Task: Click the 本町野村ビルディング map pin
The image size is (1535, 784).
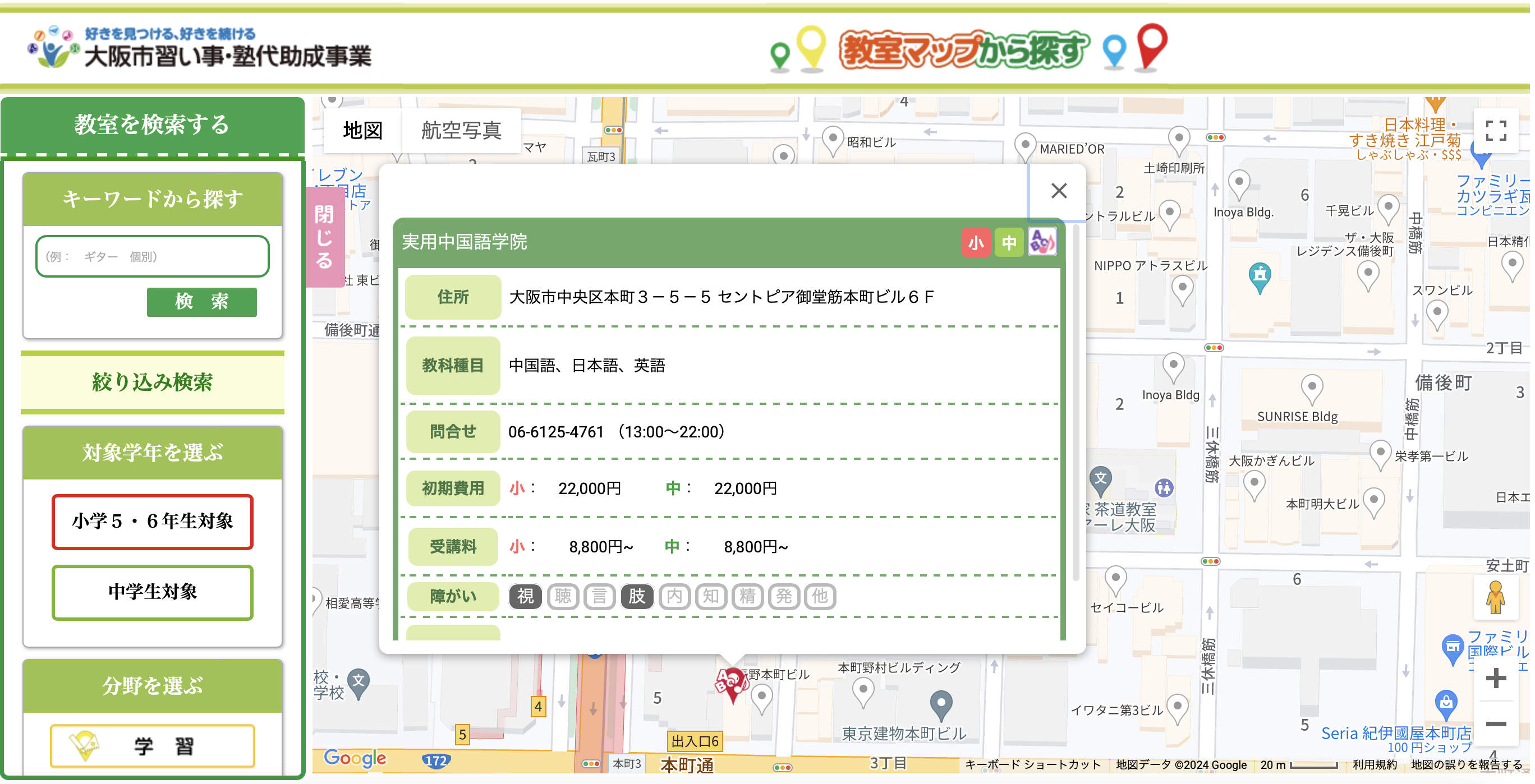Action: (863, 692)
